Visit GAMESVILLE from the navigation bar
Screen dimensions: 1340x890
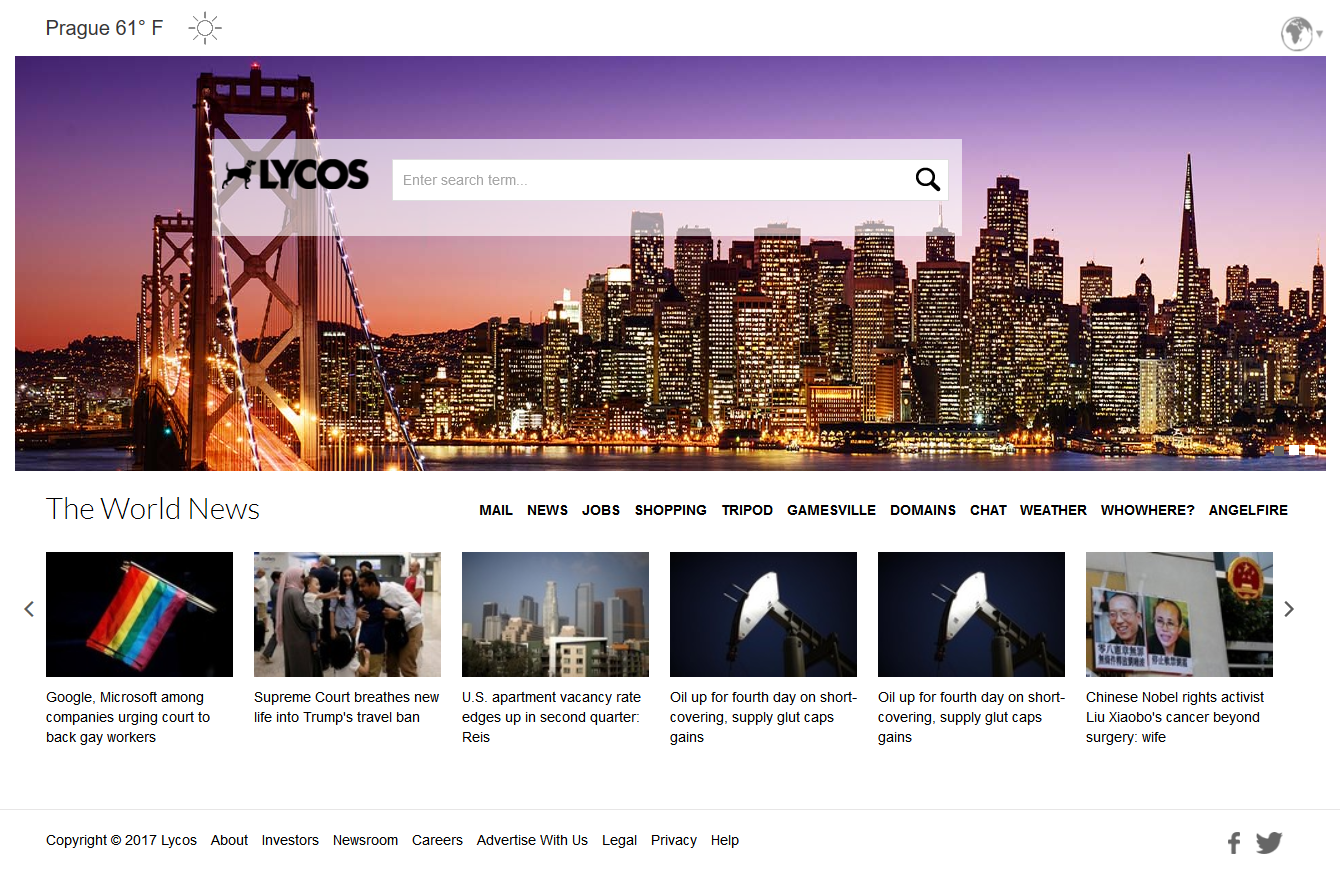(831, 510)
